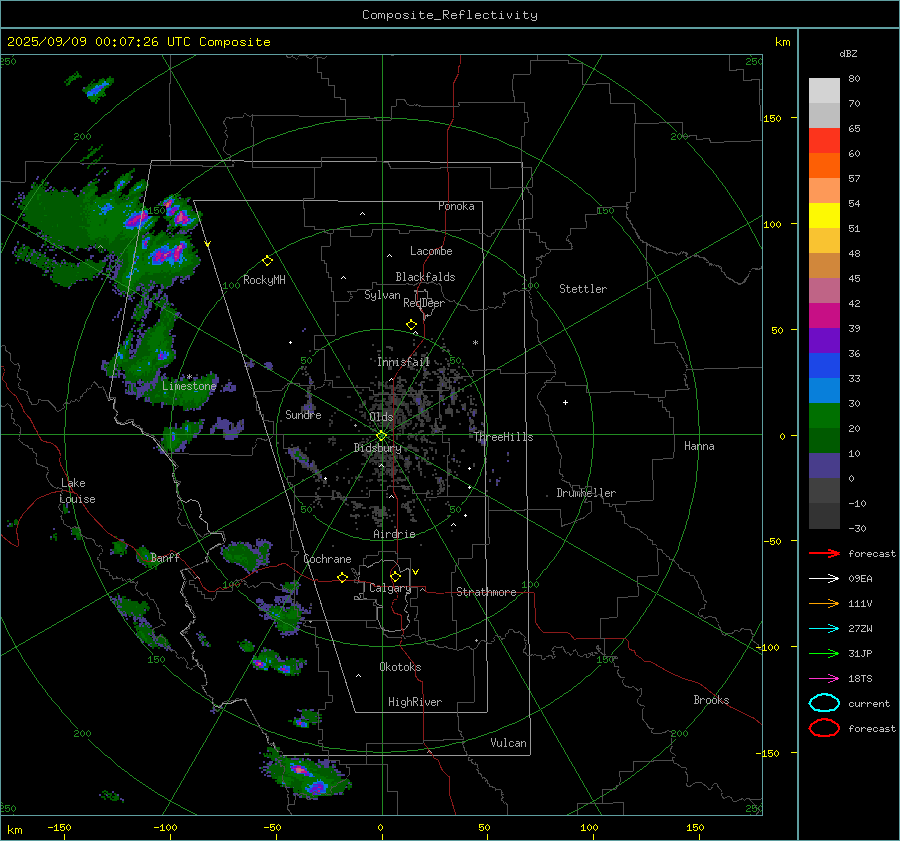The width and height of the screenshot is (900, 841).
Task: Click the purple 36 dBZ color swatch
Action: pyautogui.click(x=824, y=341)
